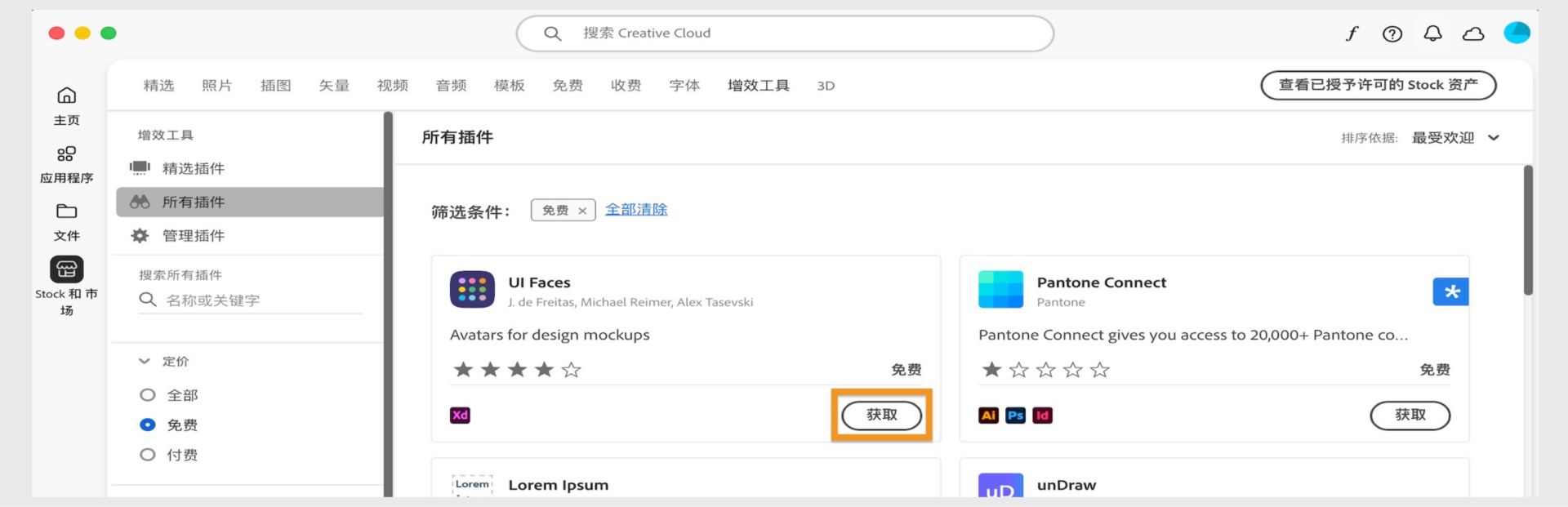
Task: Click the fonts f icon
Action: click(x=1352, y=33)
